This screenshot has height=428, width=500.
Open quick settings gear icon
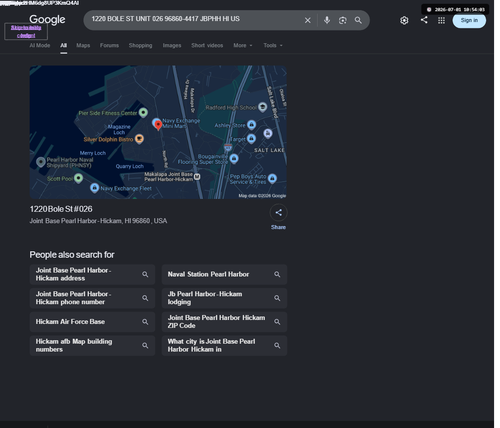(x=404, y=20)
